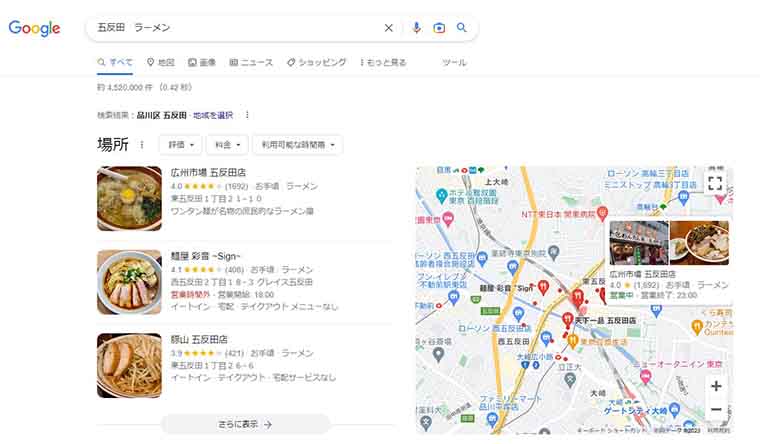The image size is (760, 444).
Task: Expand the 料金 filter dropdown
Action: click(x=227, y=144)
